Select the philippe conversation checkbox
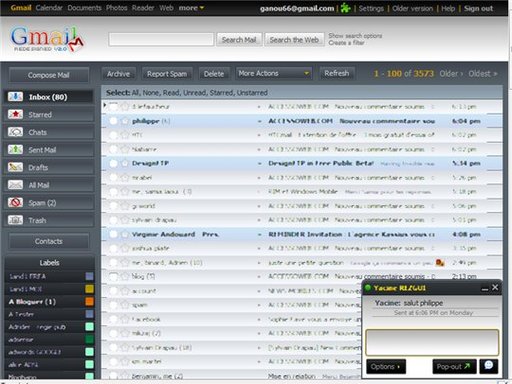The width and height of the screenshot is (512, 384). point(113,121)
